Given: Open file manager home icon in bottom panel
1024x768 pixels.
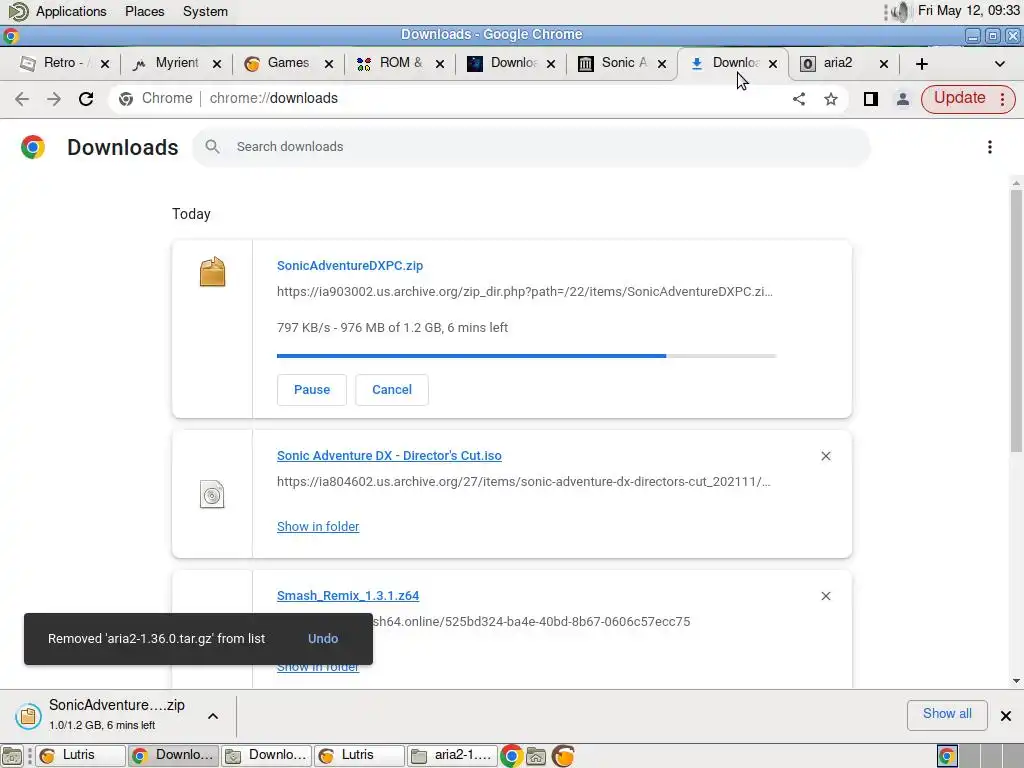Looking at the screenshot, I should click(536, 756).
